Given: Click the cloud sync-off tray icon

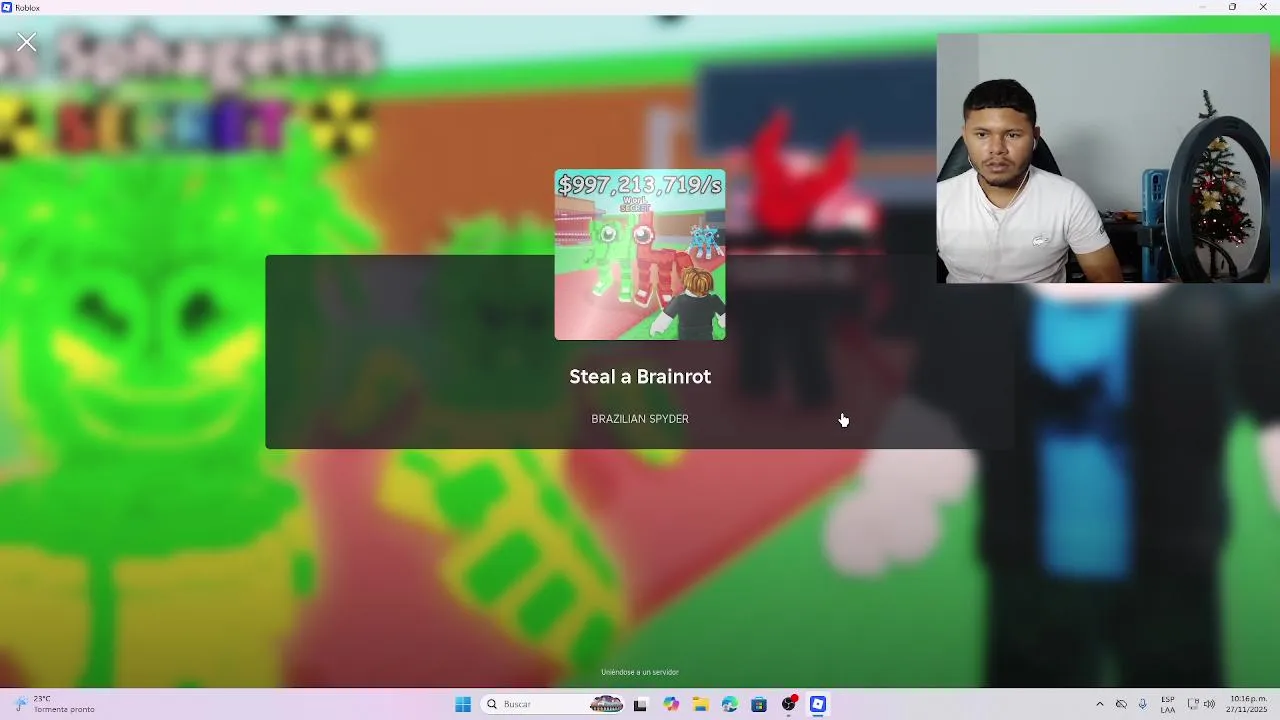Looking at the screenshot, I should (x=1121, y=704).
